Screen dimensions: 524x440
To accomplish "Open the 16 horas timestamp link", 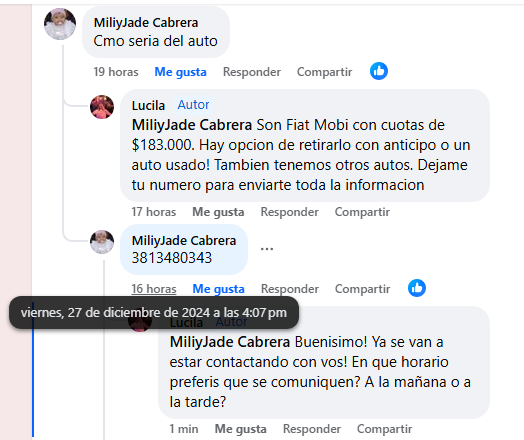I will click(x=154, y=289).
